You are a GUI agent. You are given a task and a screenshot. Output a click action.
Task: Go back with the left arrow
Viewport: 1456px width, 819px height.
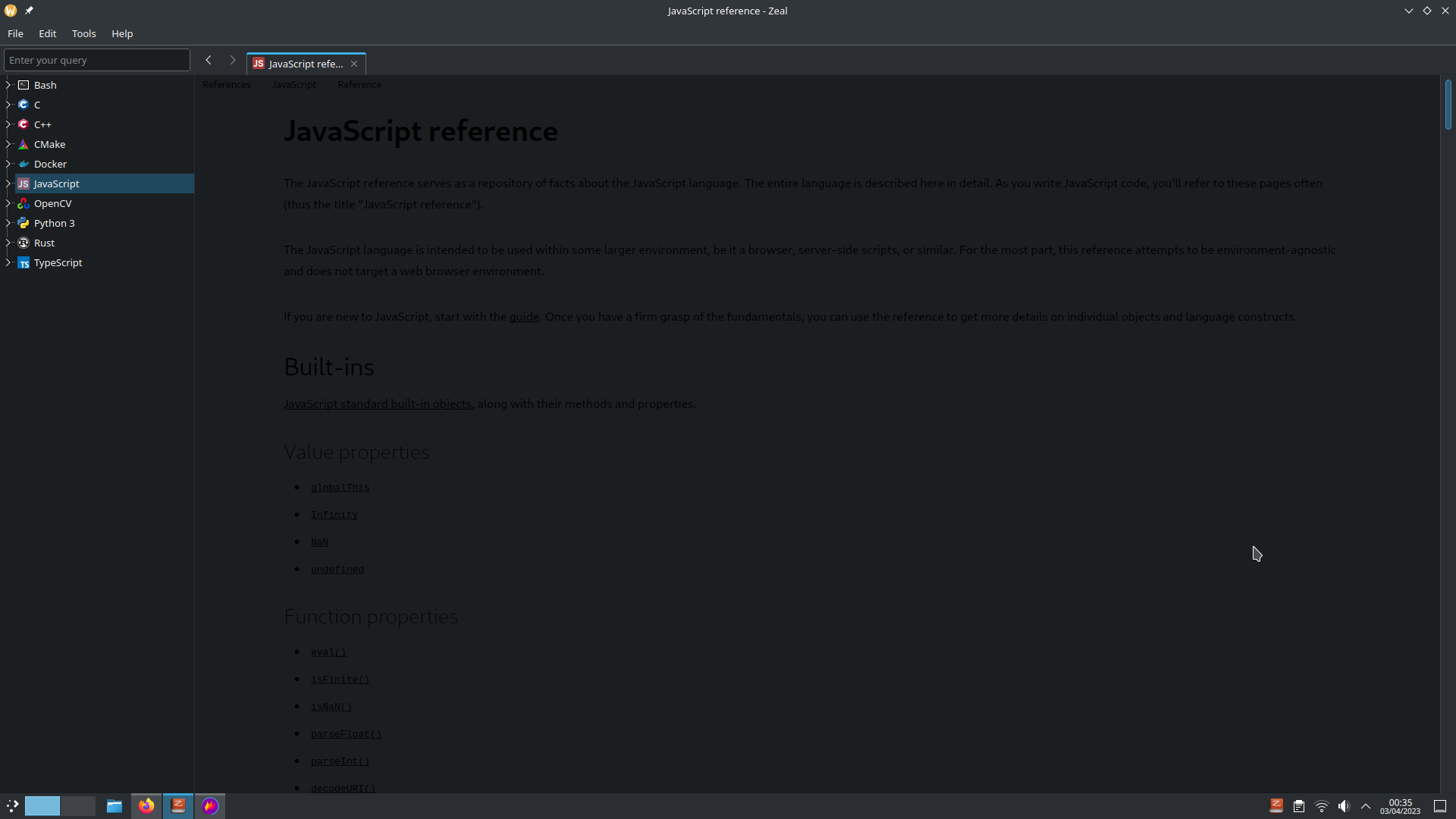click(x=209, y=60)
